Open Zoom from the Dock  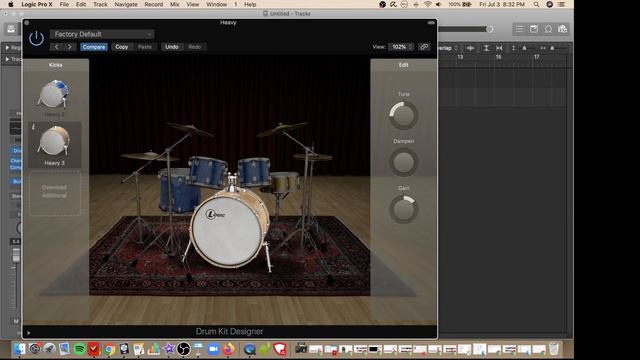213,349
